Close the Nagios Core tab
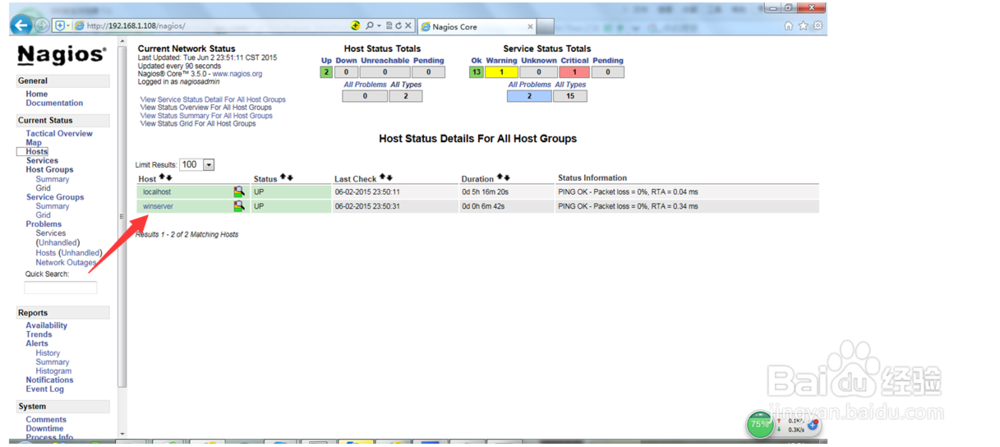 [530, 27]
